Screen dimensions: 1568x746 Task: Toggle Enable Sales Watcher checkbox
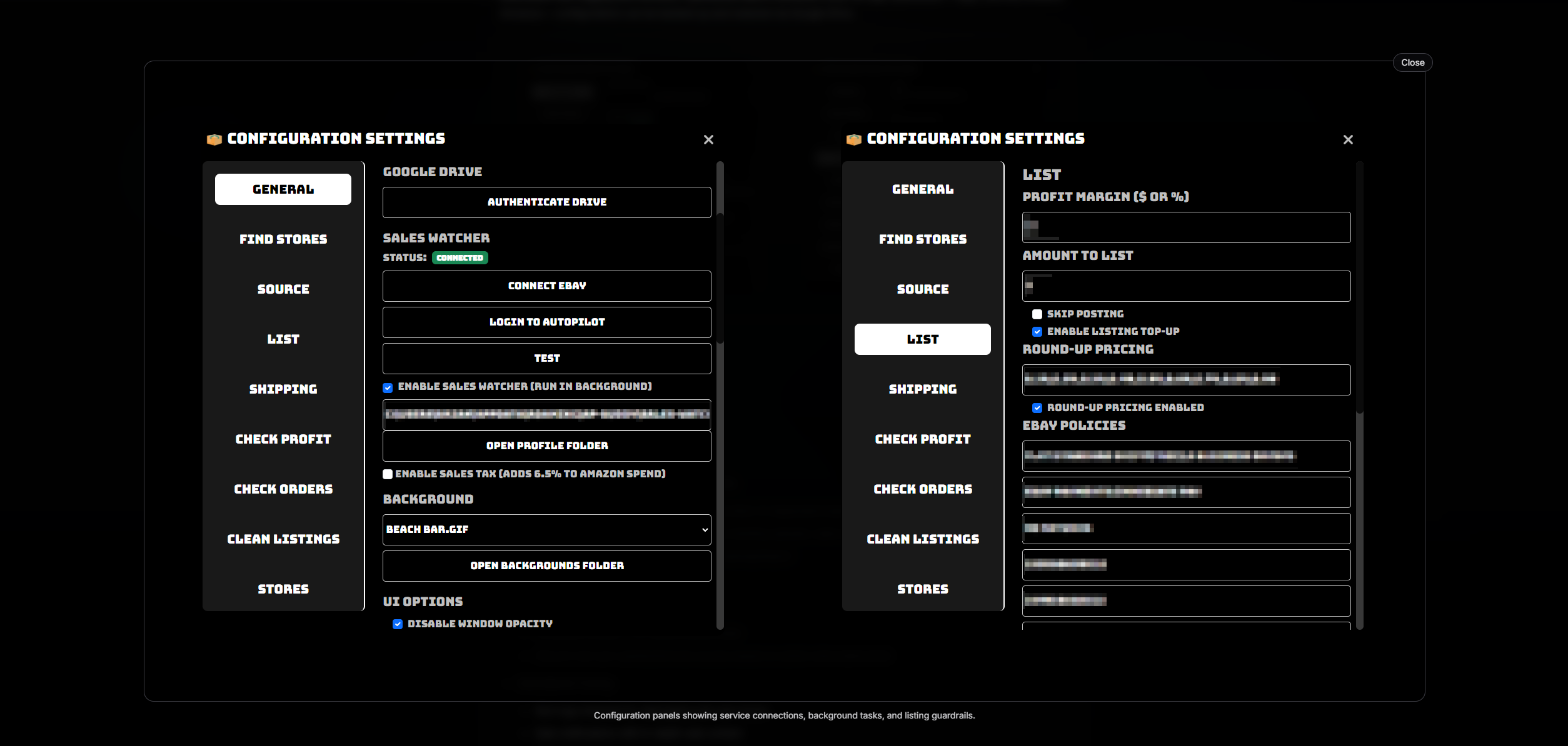coord(388,387)
